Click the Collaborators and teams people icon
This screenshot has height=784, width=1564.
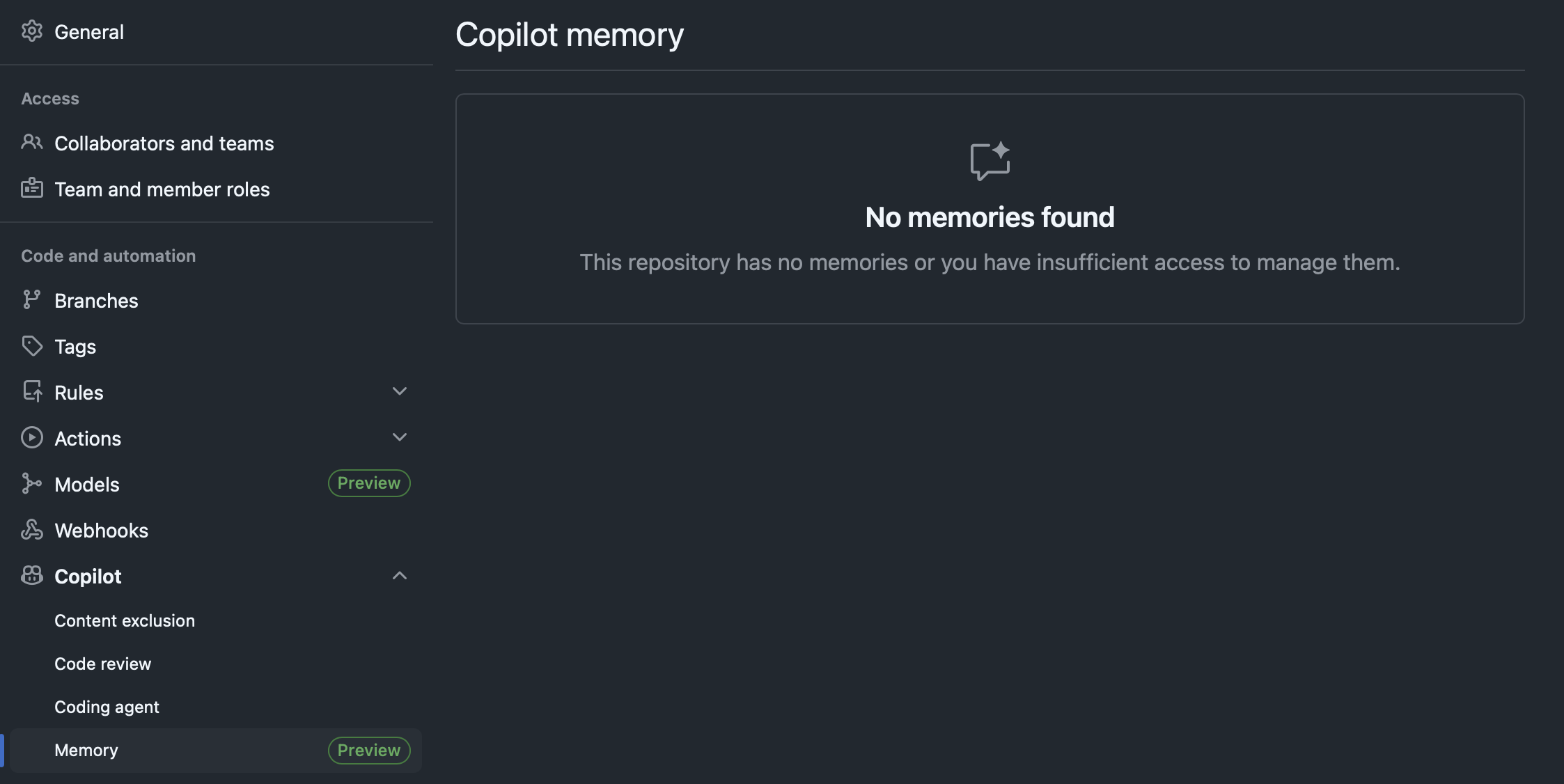(32, 142)
